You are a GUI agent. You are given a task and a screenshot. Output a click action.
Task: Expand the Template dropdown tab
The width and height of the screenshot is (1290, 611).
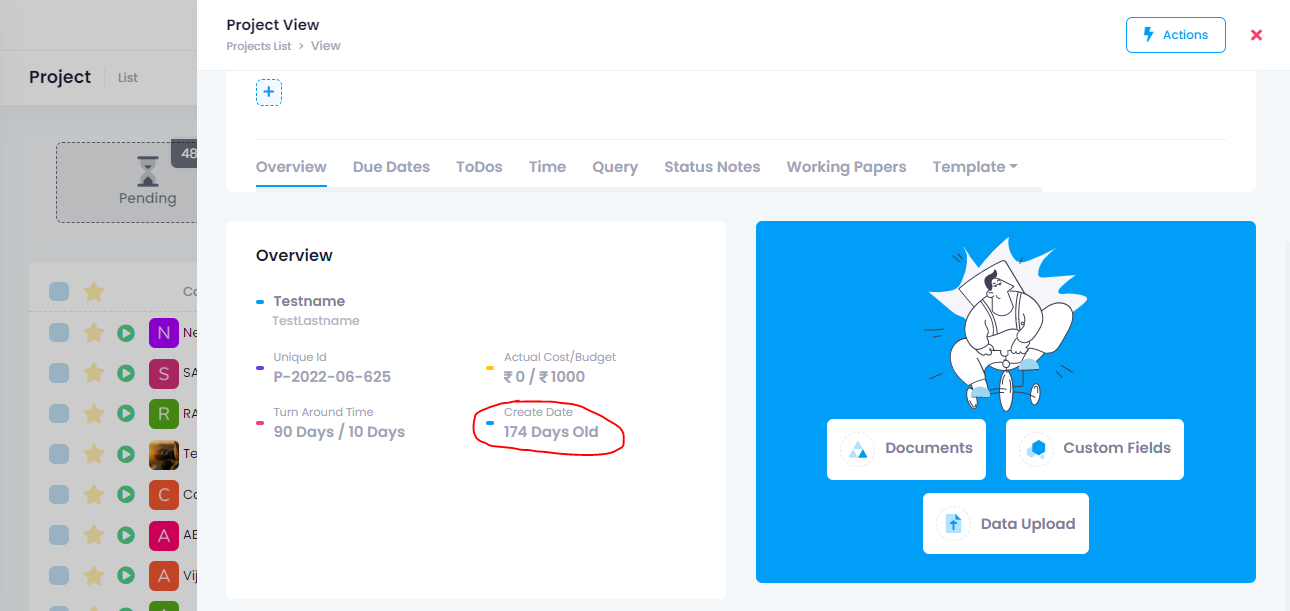click(975, 167)
